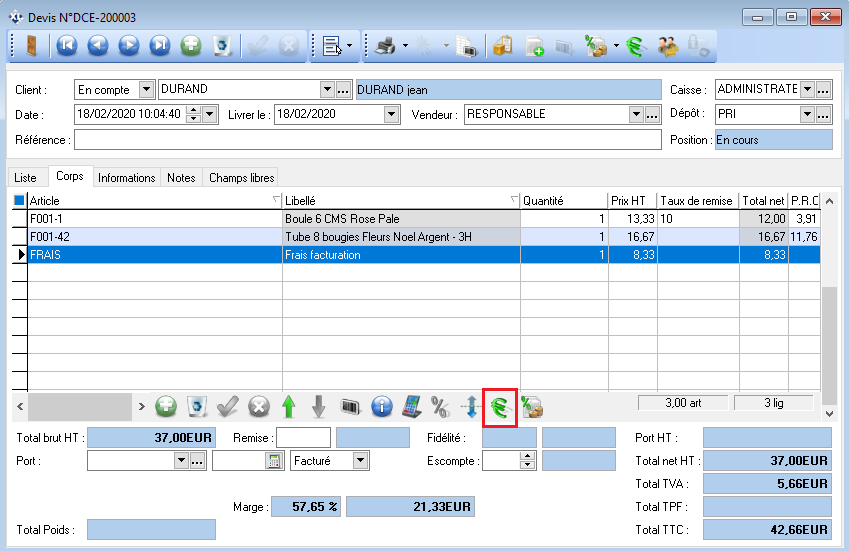Open the 'Facturé' port dropdown
Image resolution: width=849 pixels, height=551 pixels.
361,461
